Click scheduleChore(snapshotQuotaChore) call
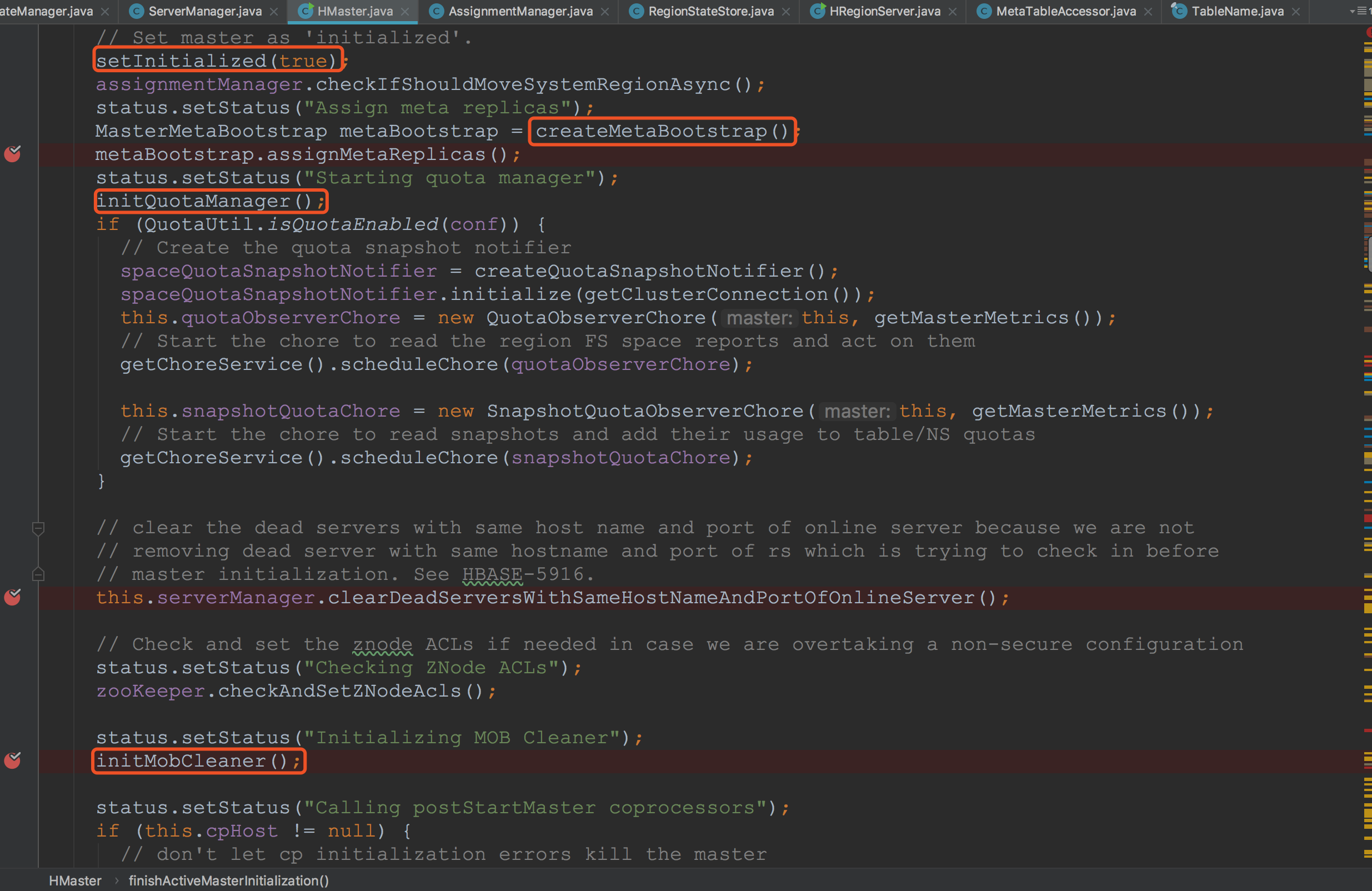Viewport: 1372px width, 891px height. click(x=539, y=458)
